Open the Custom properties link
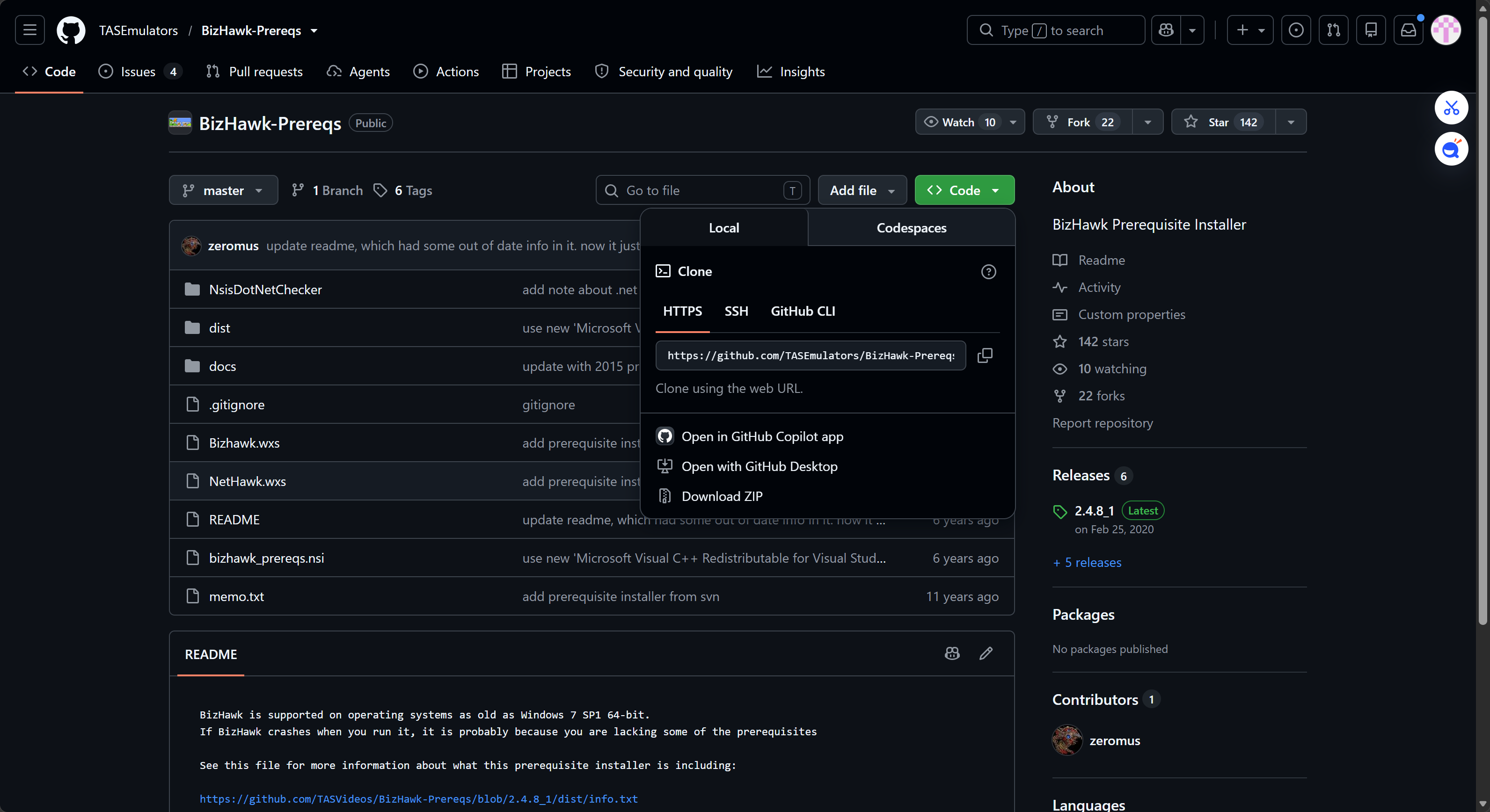Image resolution: width=1490 pixels, height=812 pixels. coord(1132,314)
